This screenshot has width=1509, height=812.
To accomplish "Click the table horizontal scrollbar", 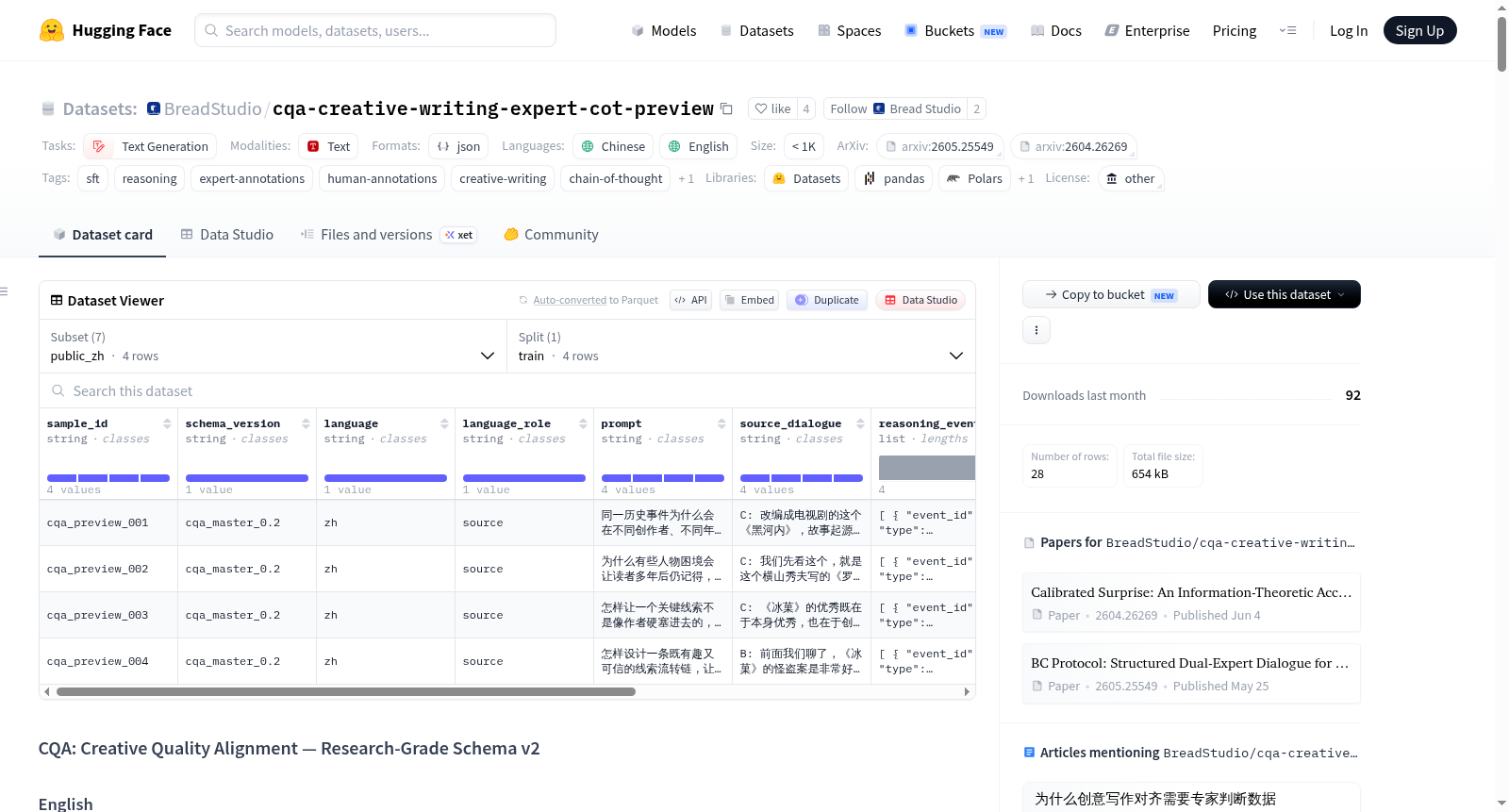I will click(x=345, y=691).
